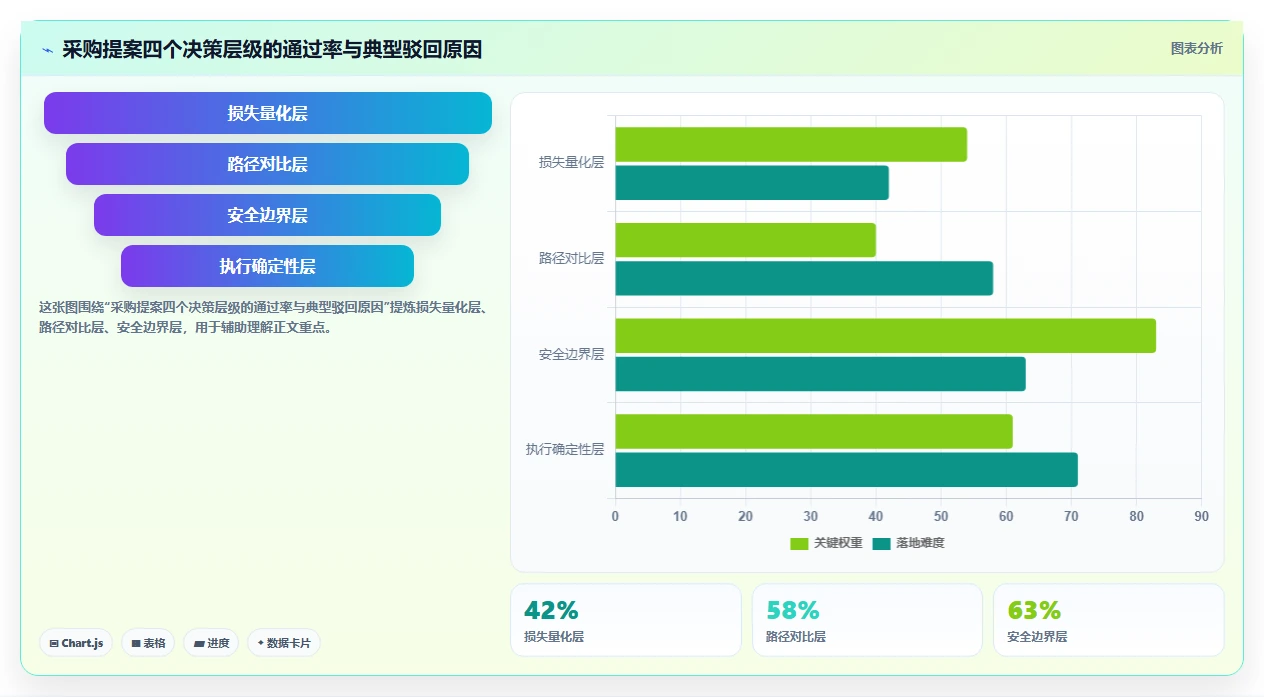Toggle 落地难度 legend color box

(881, 543)
